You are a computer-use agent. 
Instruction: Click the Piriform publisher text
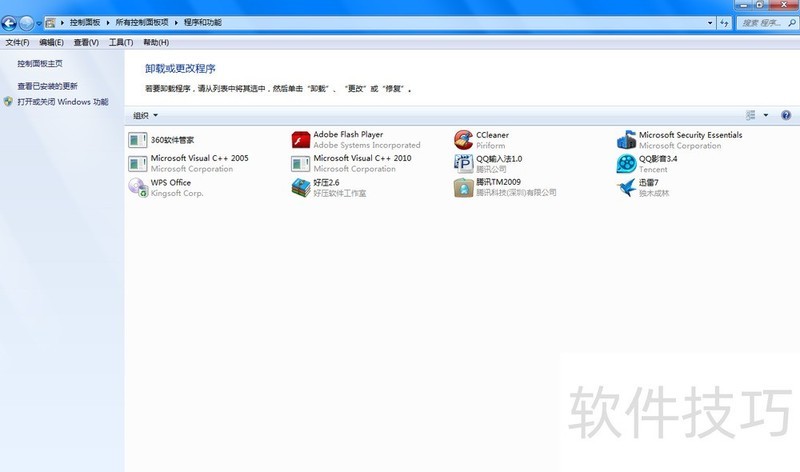pyautogui.click(x=491, y=145)
